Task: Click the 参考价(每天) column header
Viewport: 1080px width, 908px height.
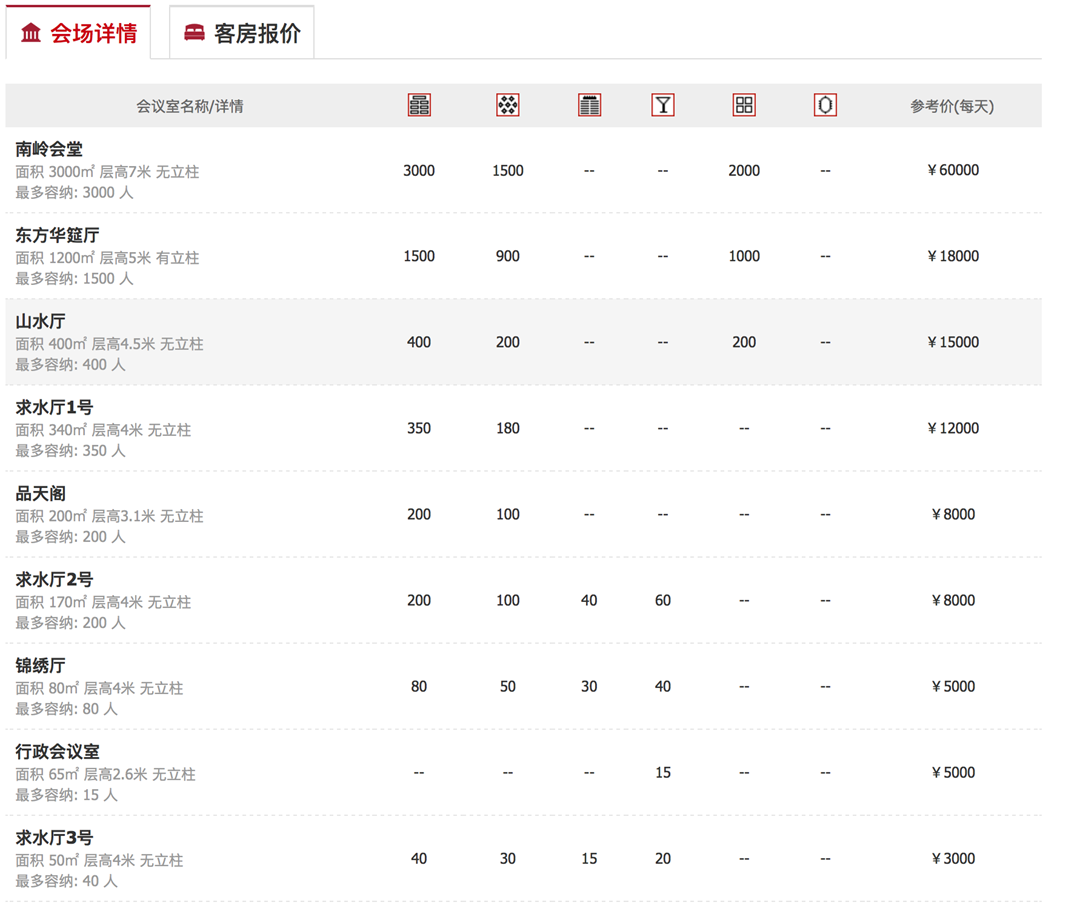Action: tap(952, 106)
